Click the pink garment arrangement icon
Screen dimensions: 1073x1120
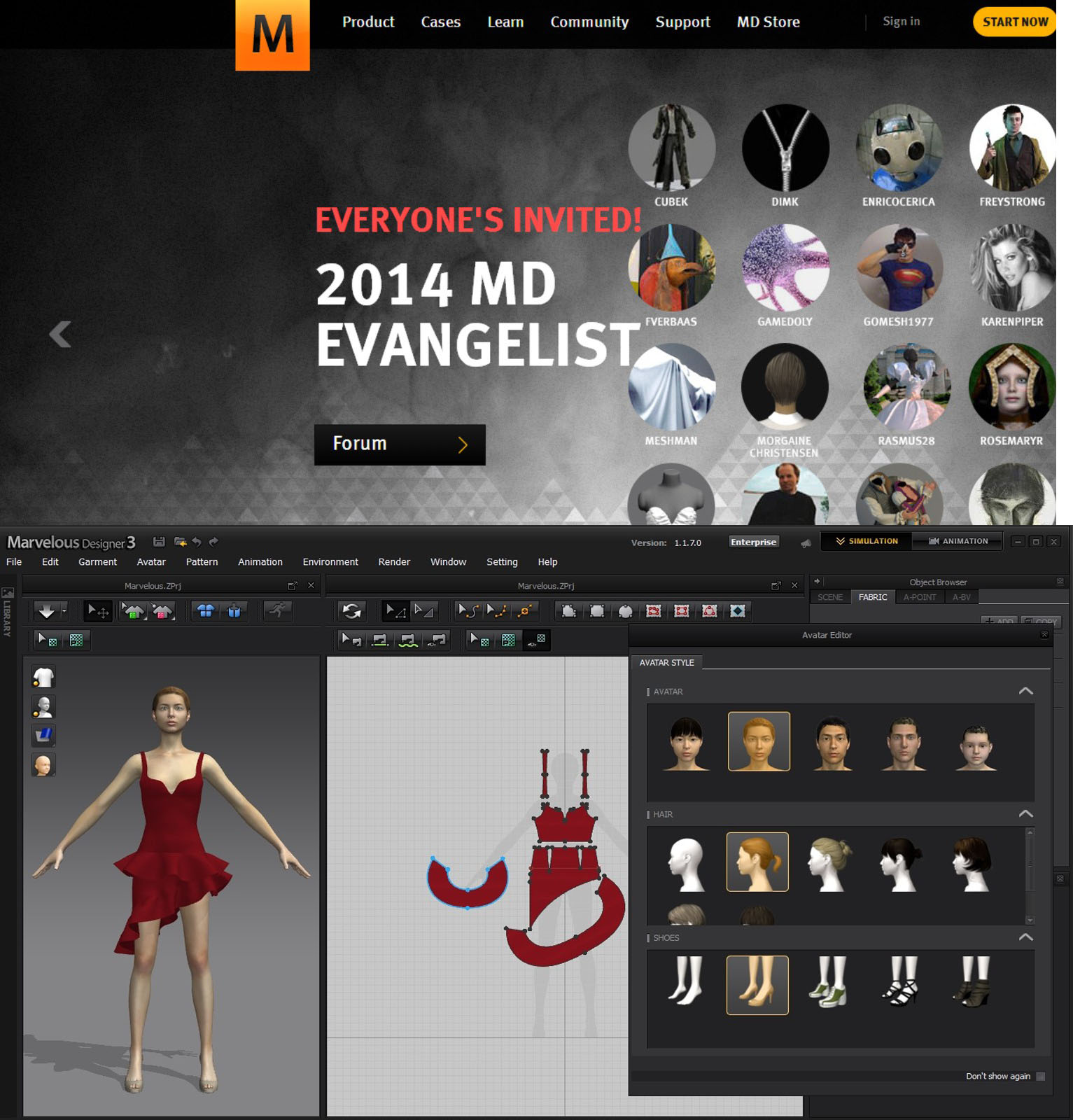click(162, 611)
